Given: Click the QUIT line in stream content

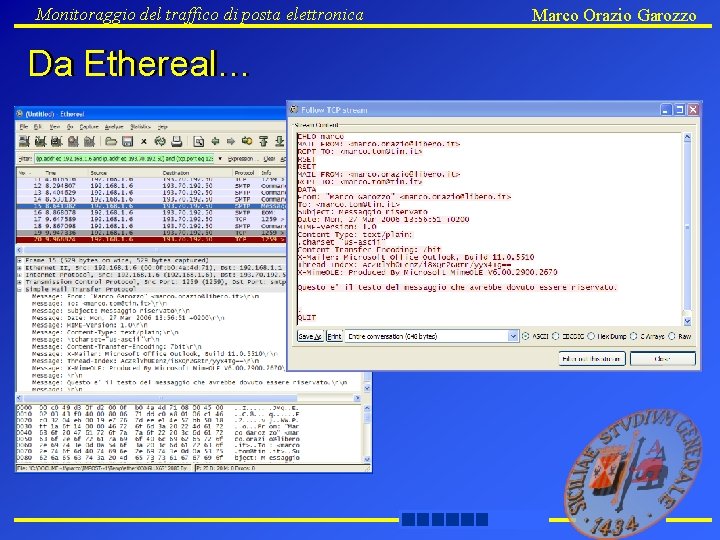Looking at the screenshot, I should 307,317.
